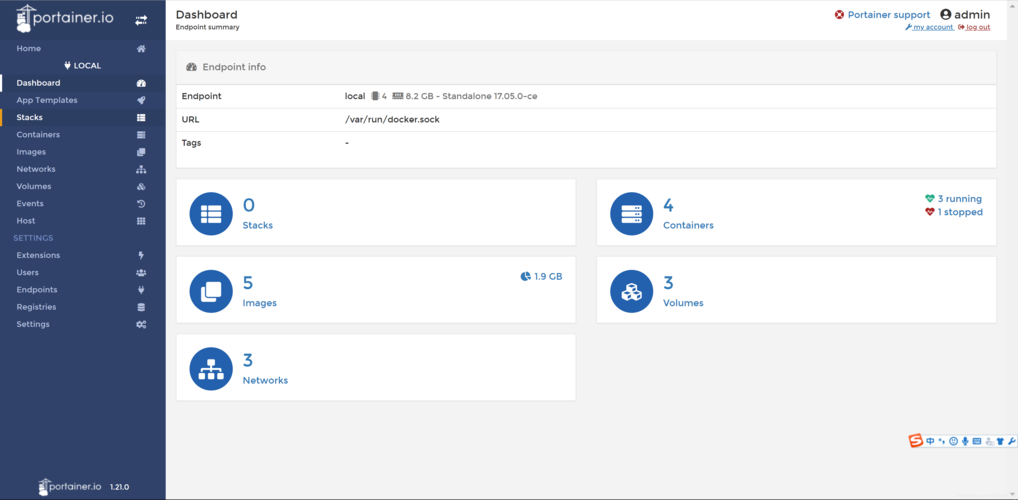Image resolution: width=1018 pixels, height=500 pixels.
Task: Click the Containers server icon in sidebar
Action: coord(141,135)
